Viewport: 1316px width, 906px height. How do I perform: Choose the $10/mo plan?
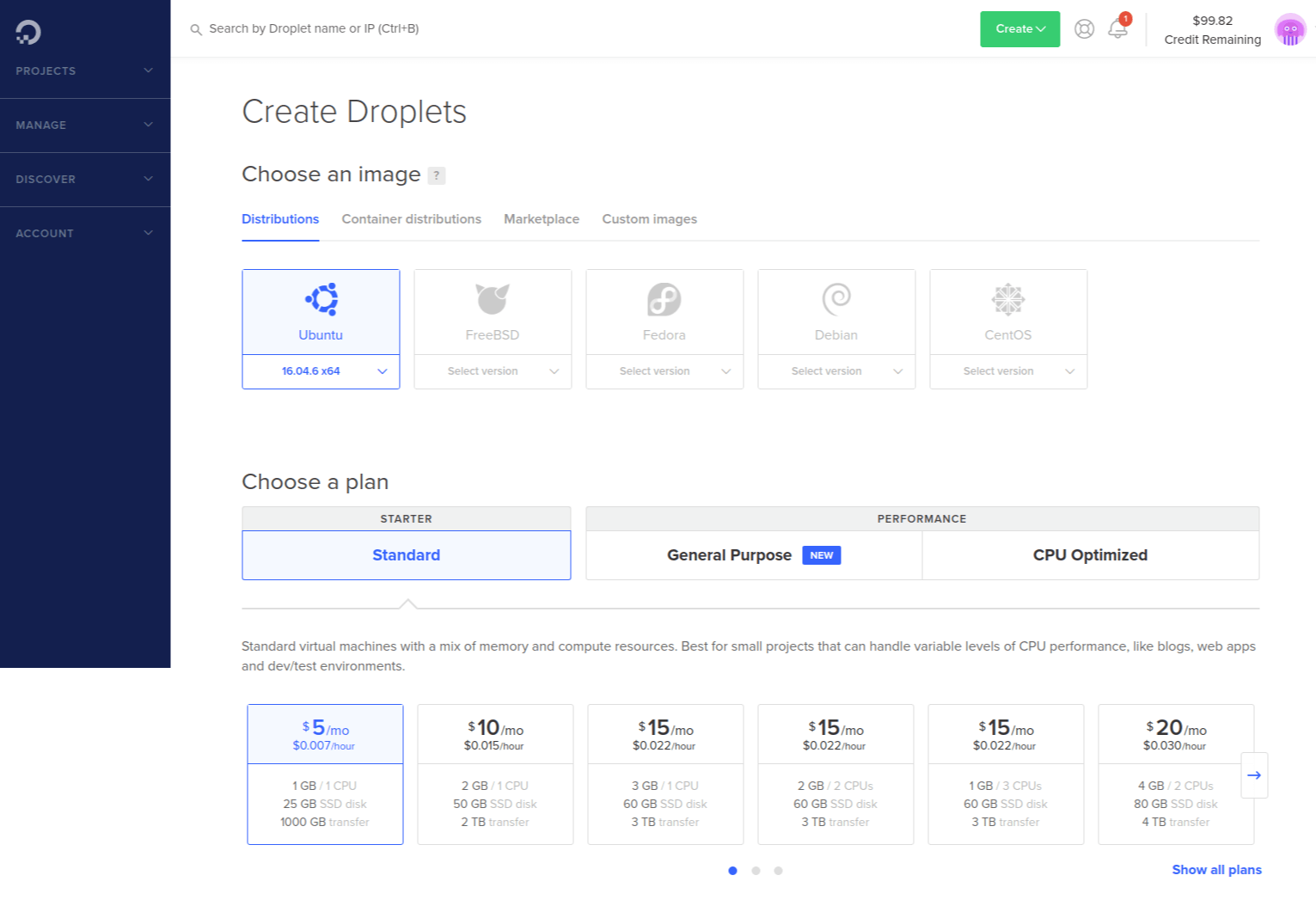point(495,774)
